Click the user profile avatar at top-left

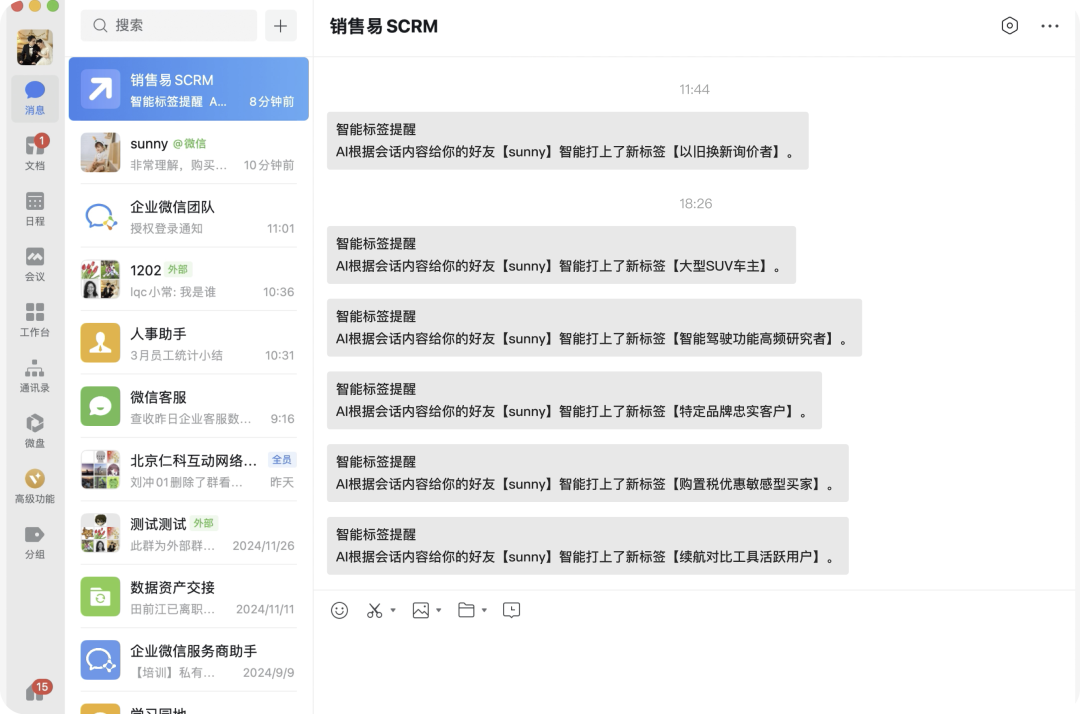(35, 47)
